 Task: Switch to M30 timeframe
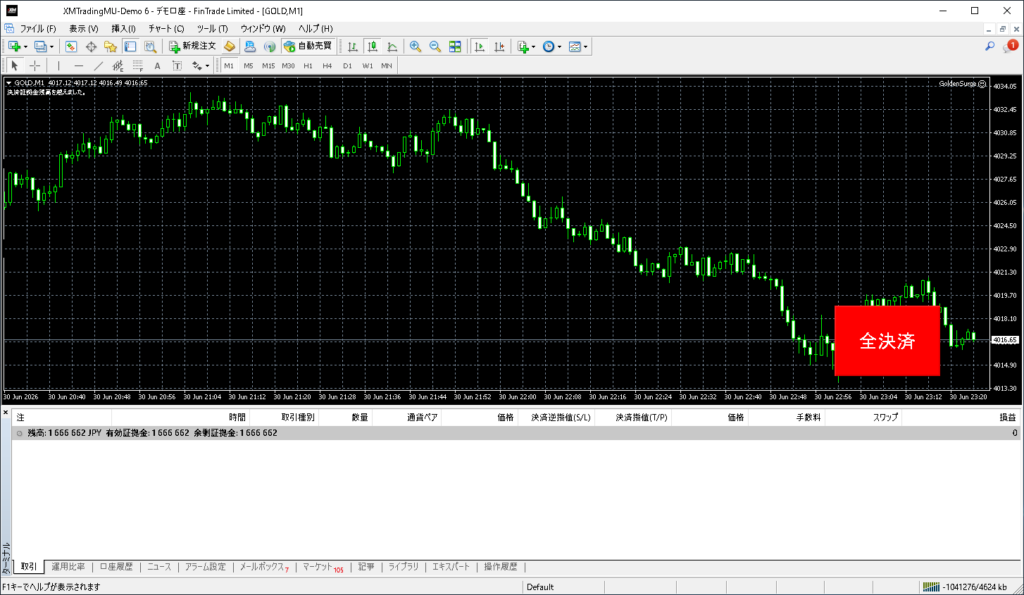coord(288,66)
